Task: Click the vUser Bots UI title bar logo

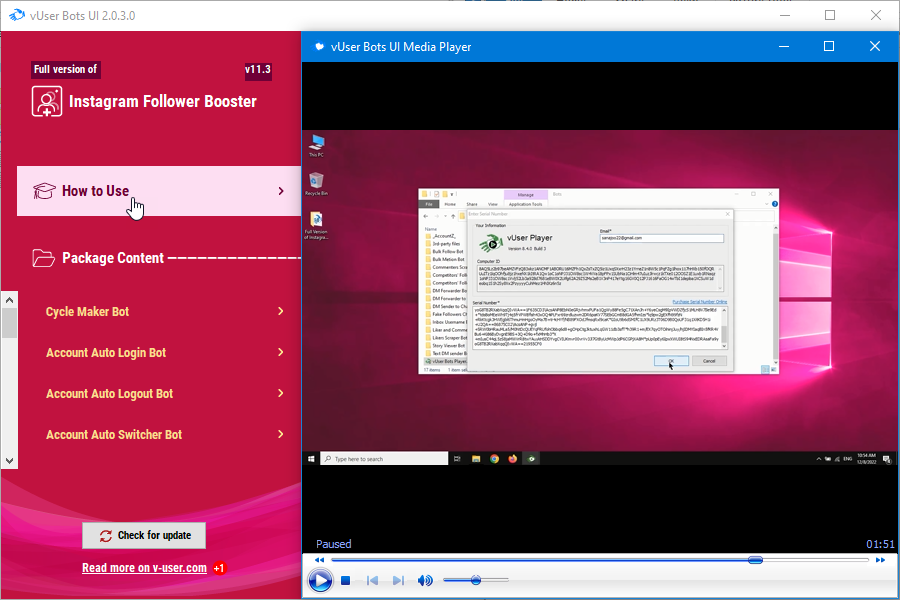Action: 17,15
